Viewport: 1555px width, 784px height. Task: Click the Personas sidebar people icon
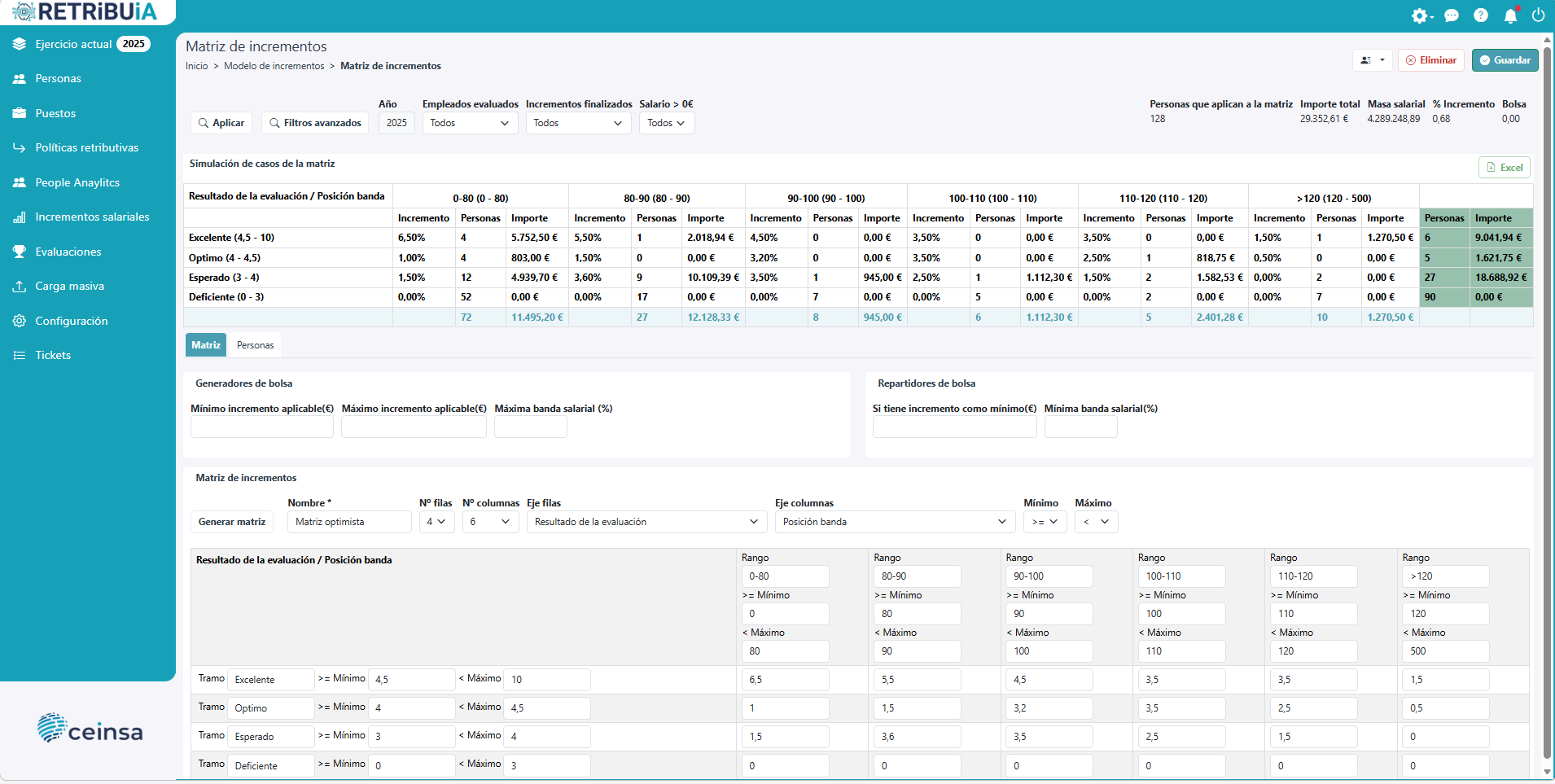point(20,79)
